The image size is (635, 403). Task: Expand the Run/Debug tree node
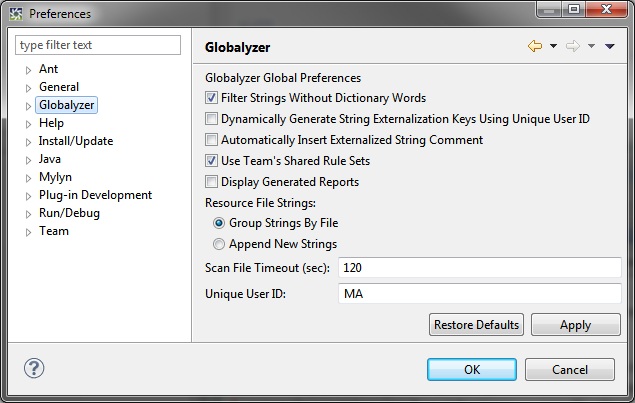coord(29,214)
